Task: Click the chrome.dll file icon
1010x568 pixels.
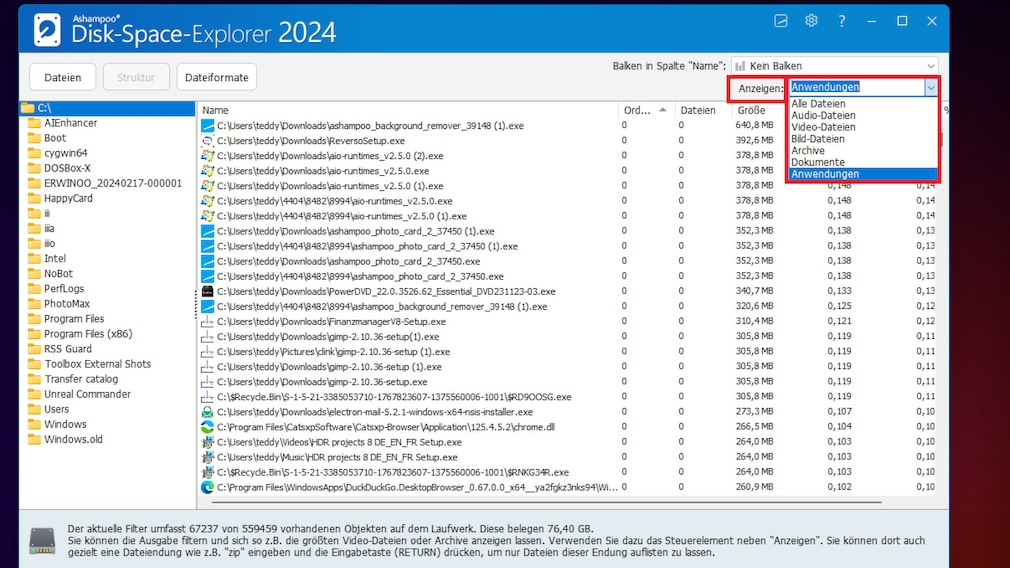Action: click(208, 427)
